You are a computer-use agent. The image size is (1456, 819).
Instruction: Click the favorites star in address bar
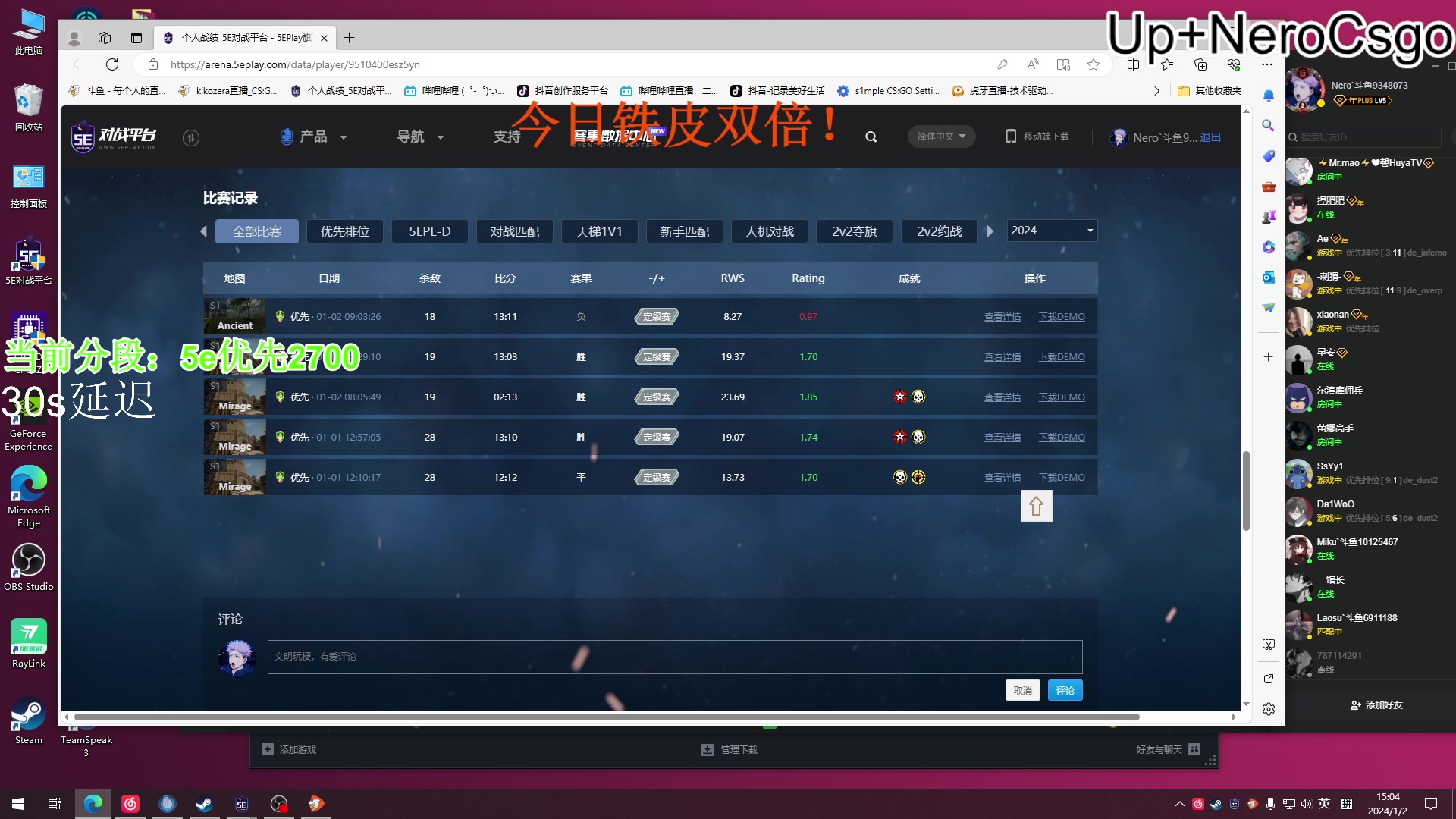click(1094, 64)
